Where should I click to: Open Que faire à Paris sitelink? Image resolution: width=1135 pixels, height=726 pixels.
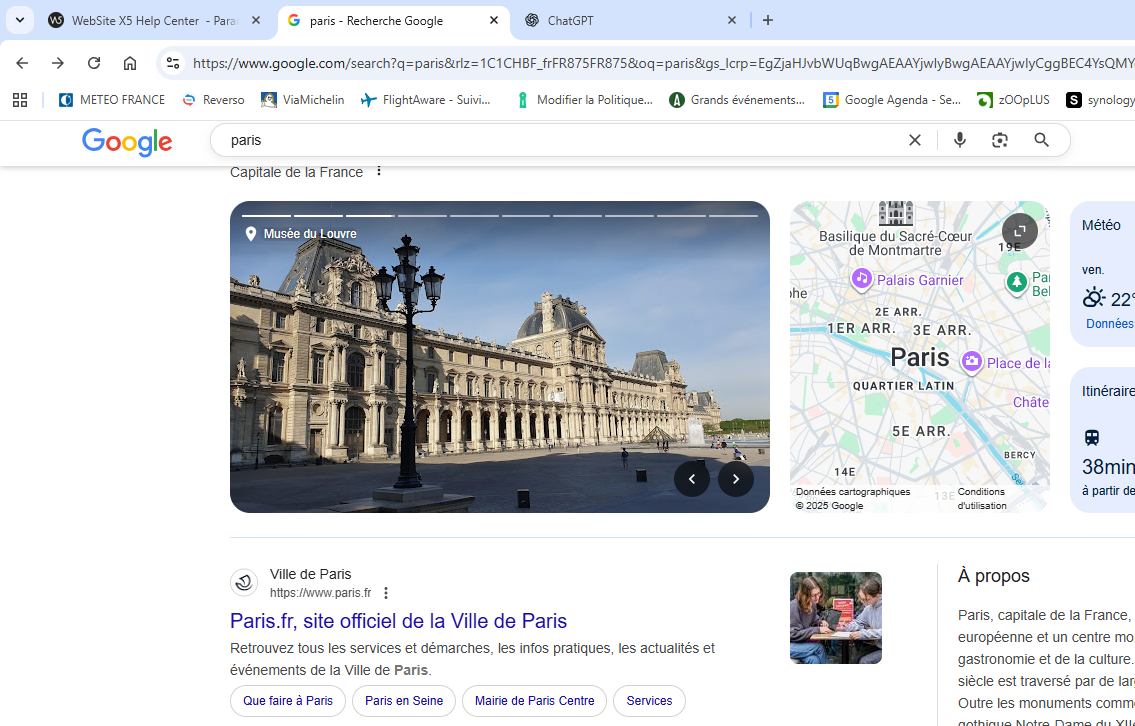[288, 701]
